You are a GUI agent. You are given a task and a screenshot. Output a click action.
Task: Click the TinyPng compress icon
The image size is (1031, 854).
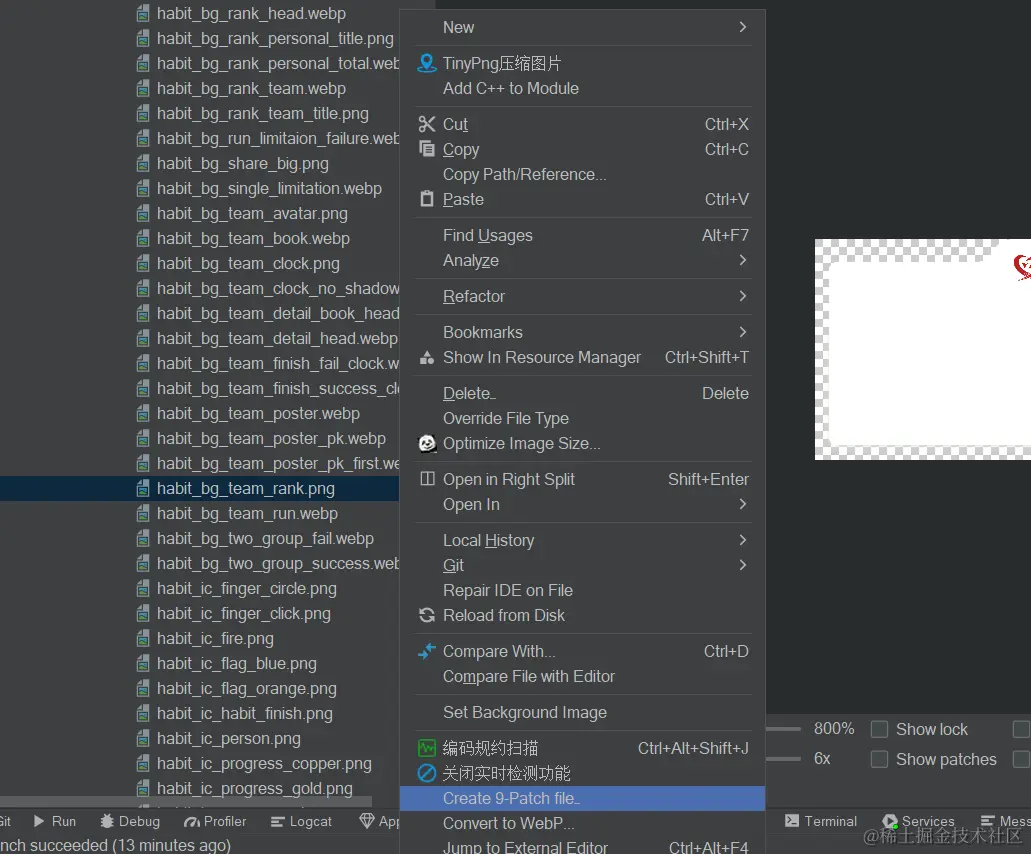pos(427,63)
